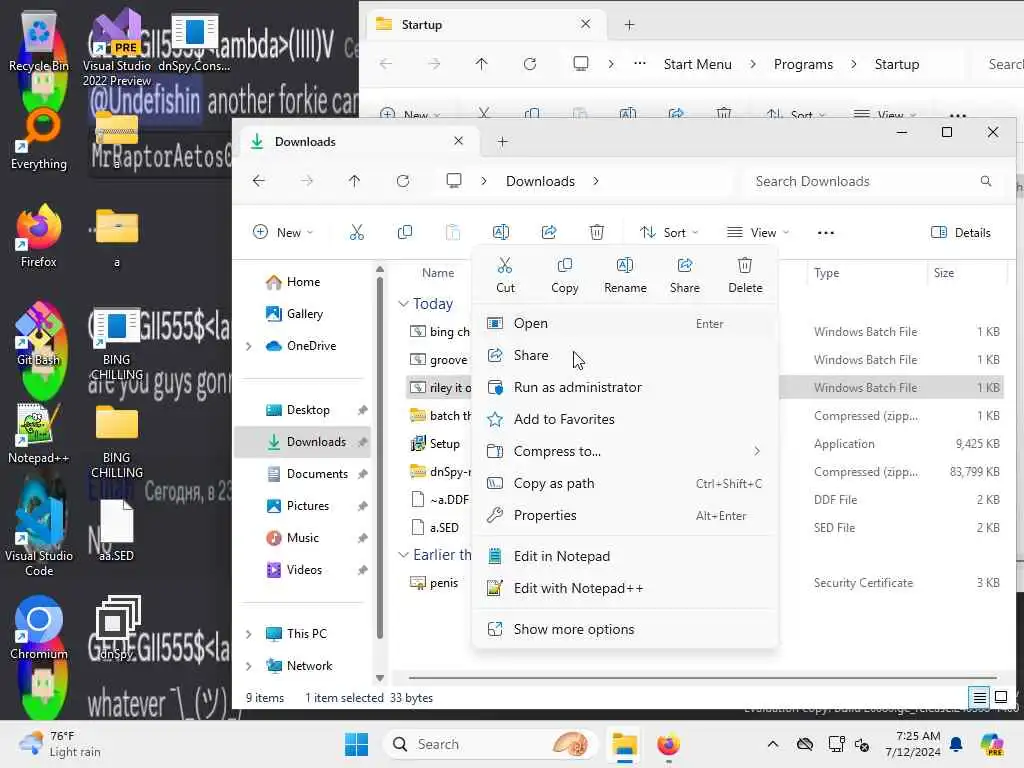This screenshot has height=768, width=1024.
Task: Click the Search Downloads field
Action: coord(874,182)
